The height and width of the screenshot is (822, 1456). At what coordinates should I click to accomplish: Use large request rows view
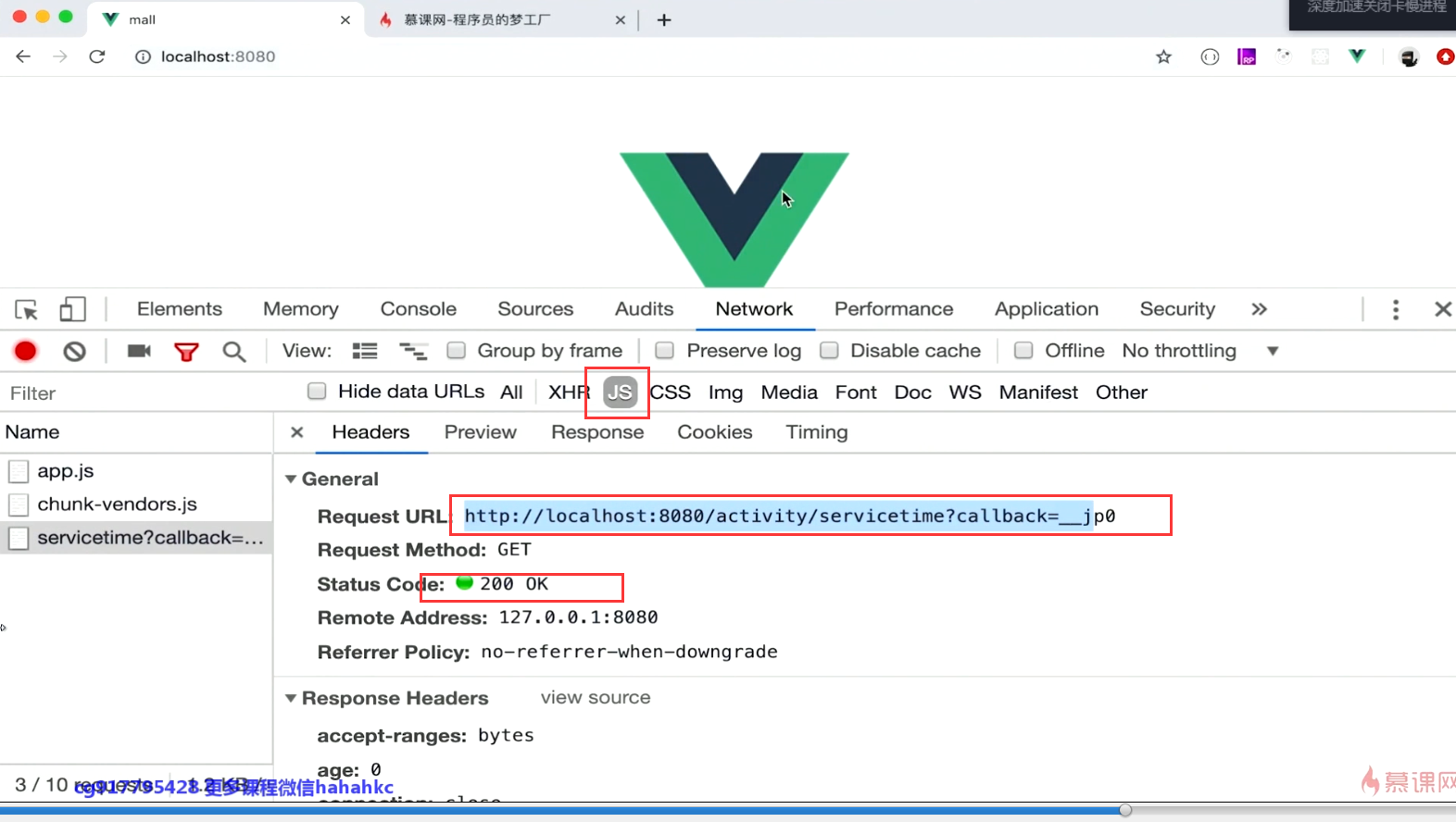click(x=365, y=351)
